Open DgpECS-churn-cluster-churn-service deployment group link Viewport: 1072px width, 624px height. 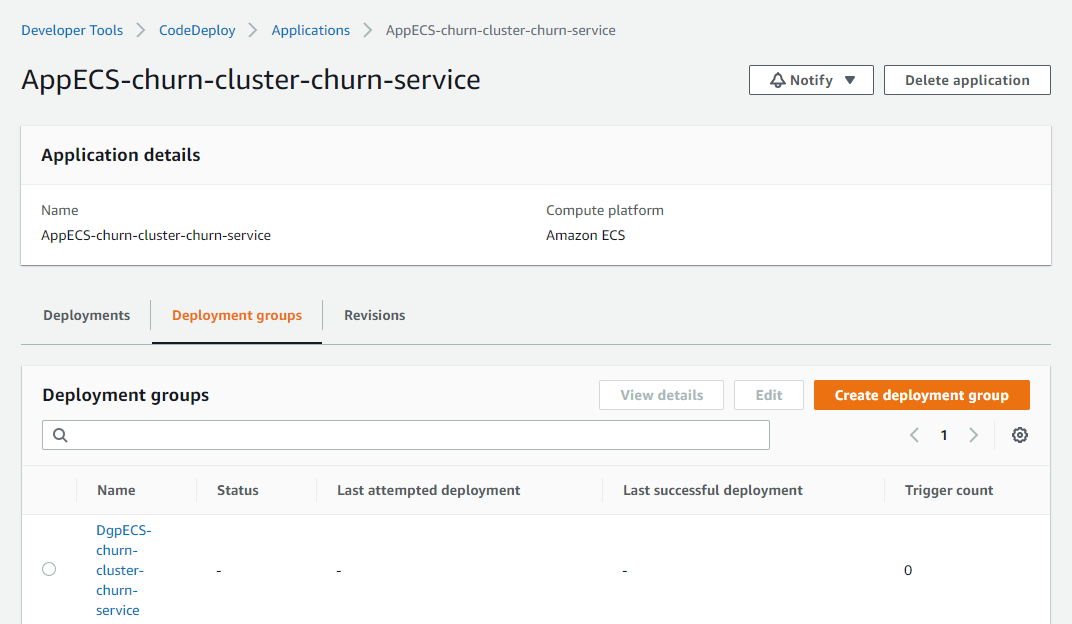[x=124, y=570]
